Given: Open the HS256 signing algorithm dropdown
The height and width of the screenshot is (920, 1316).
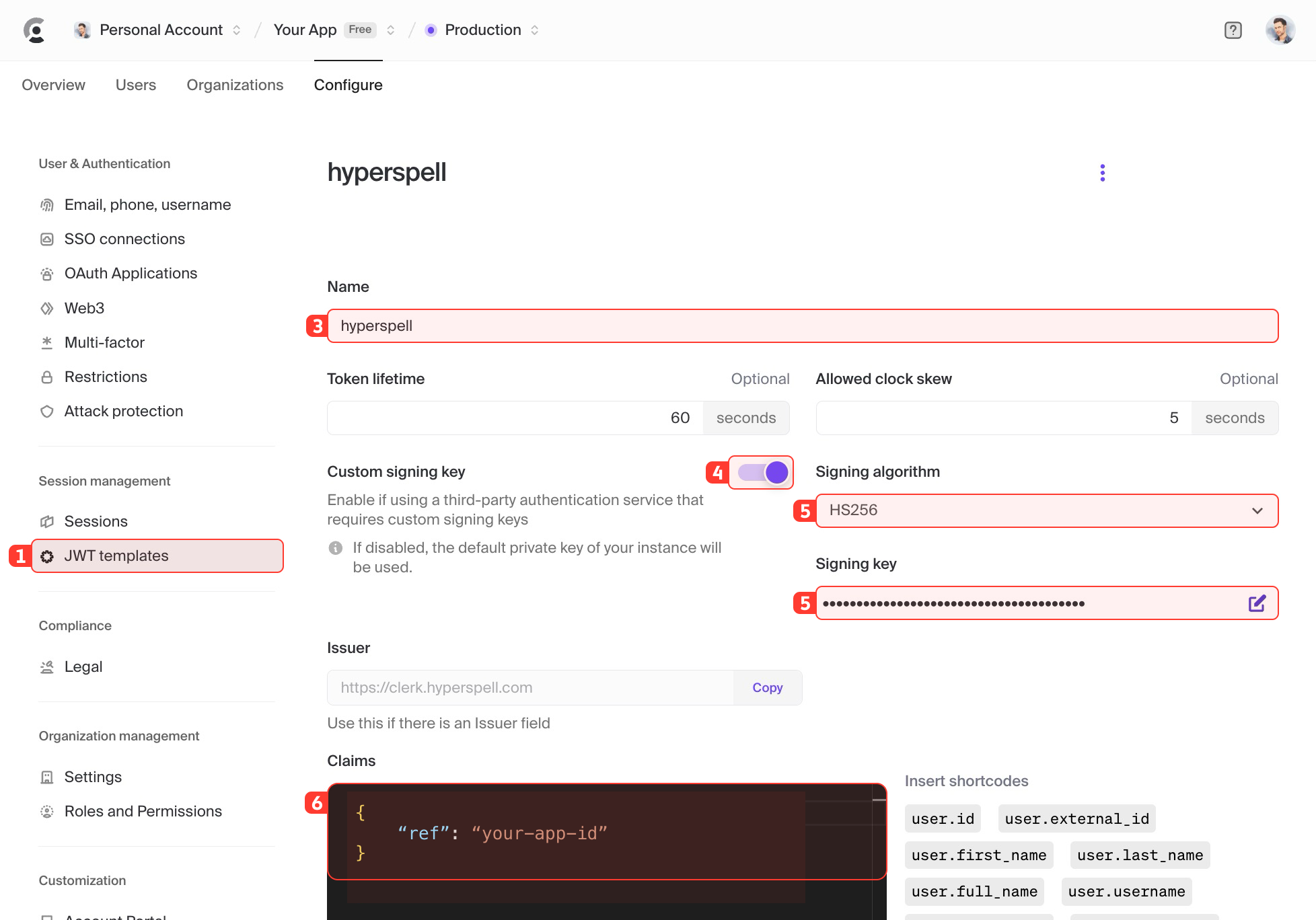Looking at the screenshot, I should [1046, 510].
